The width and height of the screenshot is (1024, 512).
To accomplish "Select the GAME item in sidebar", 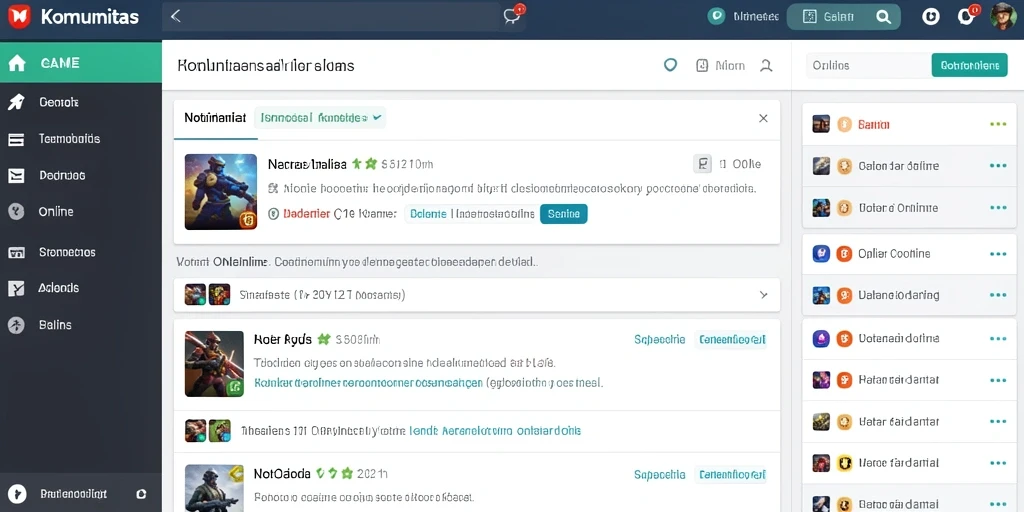I will point(81,63).
